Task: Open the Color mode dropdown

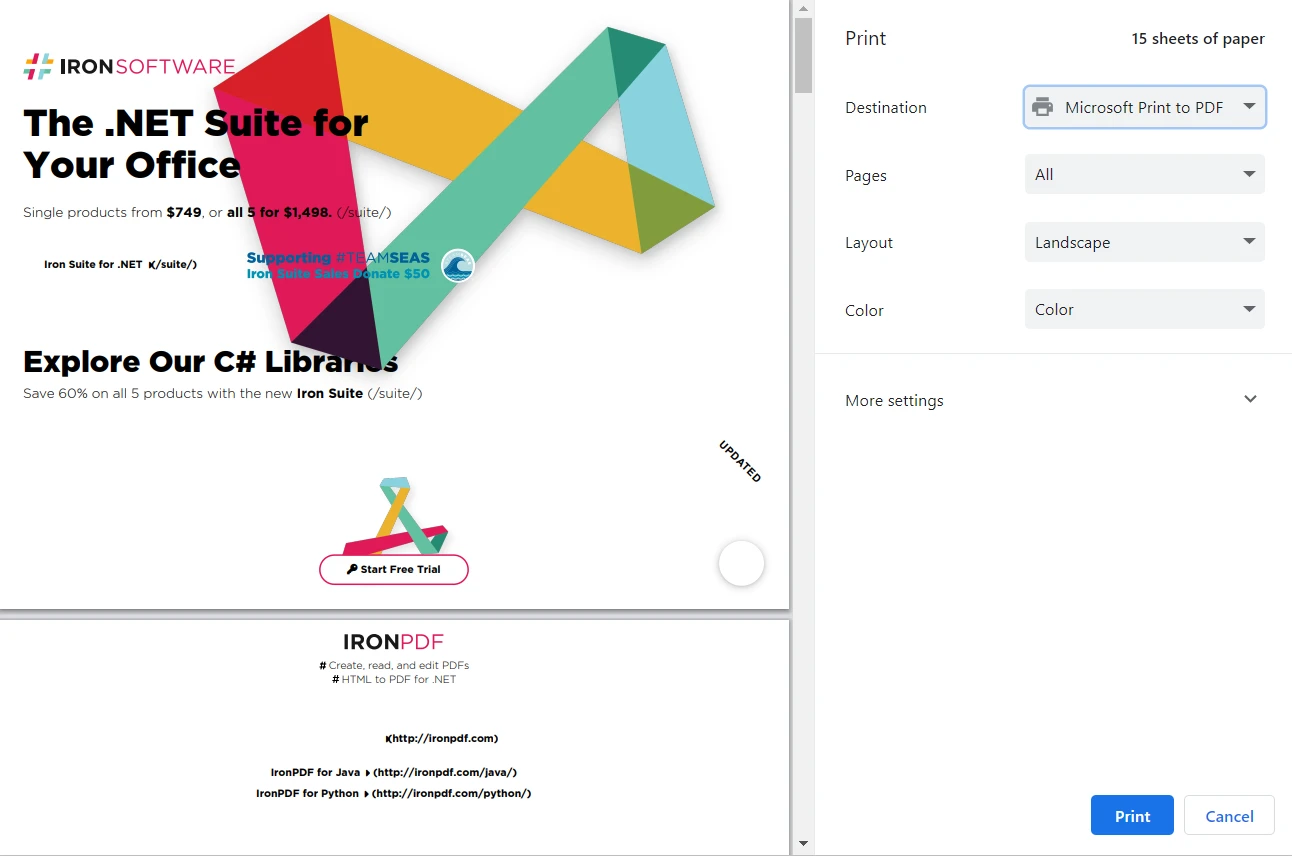Action: [1145, 309]
